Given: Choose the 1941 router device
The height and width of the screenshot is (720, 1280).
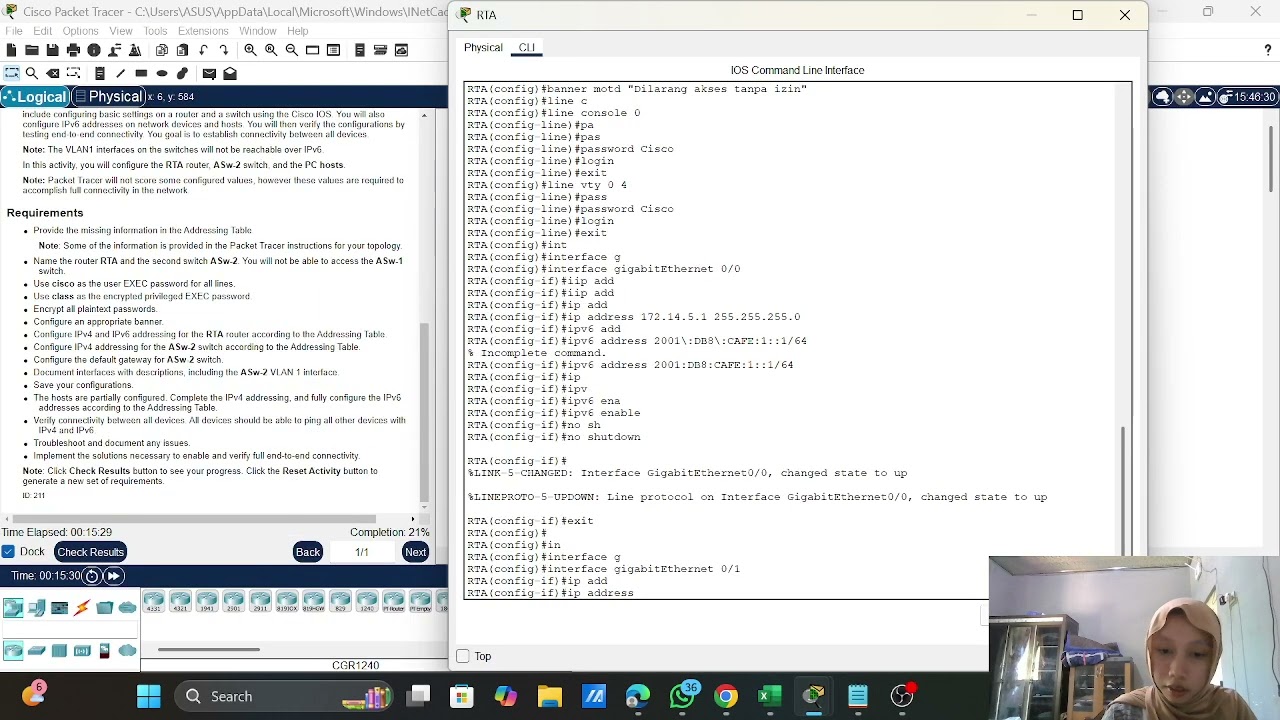Looking at the screenshot, I should pos(207,601).
